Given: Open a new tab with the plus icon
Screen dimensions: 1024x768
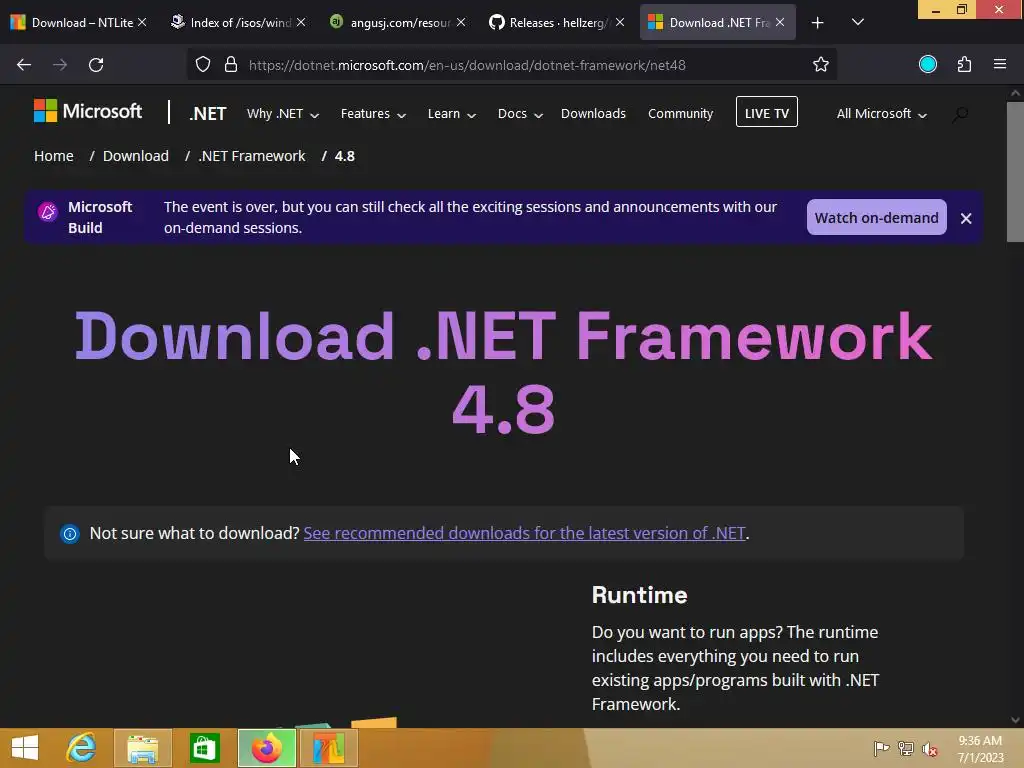Looking at the screenshot, I should pyautogui.click(x=818, y=23).
